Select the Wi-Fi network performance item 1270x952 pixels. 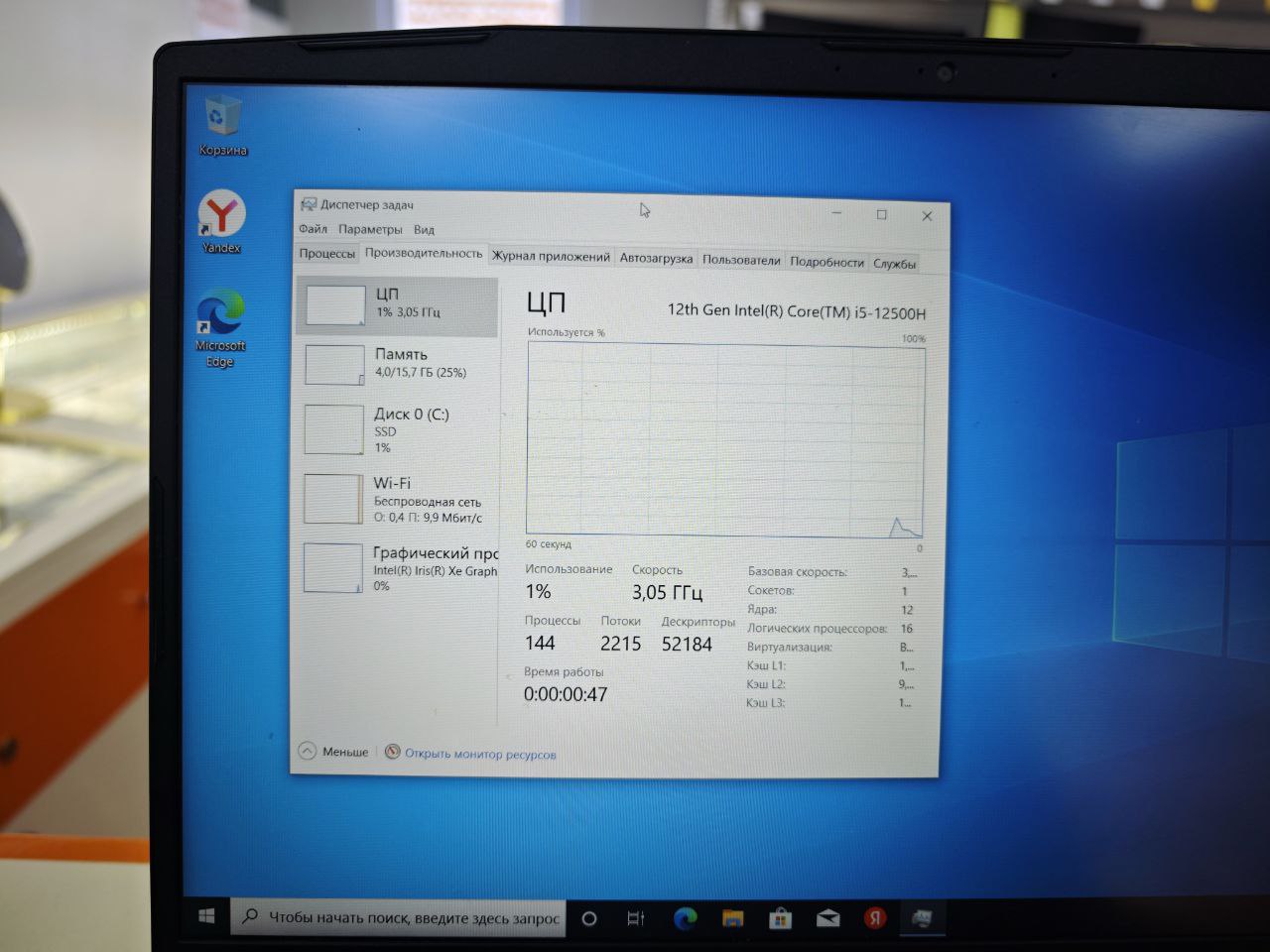click(397, 499)
